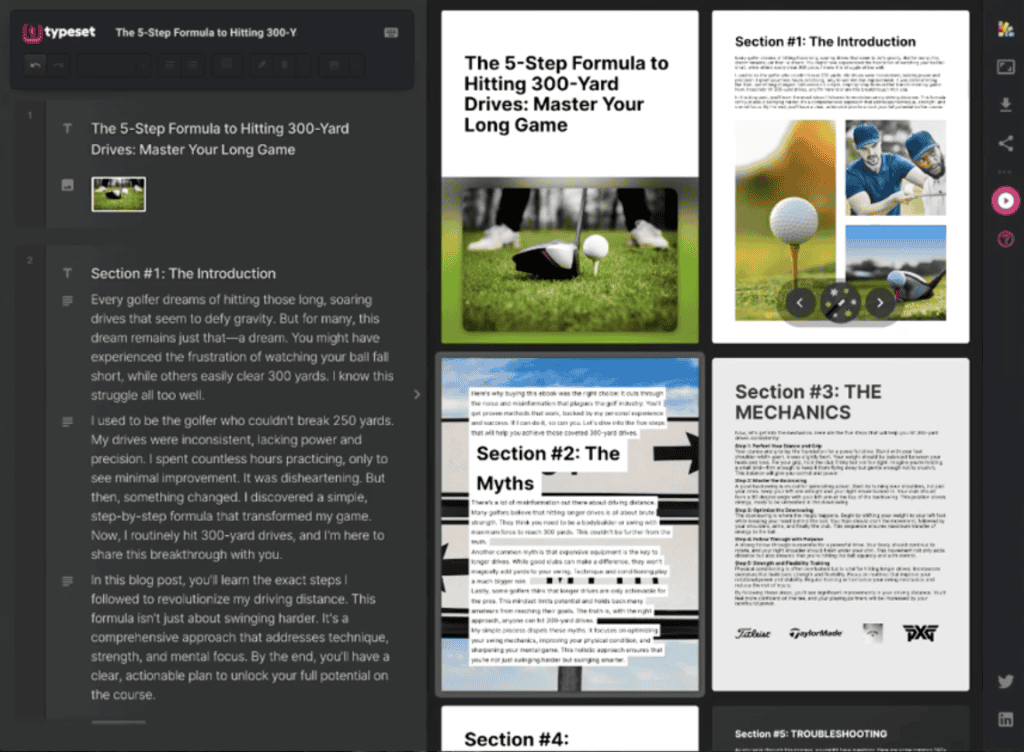
Task: Enter fullscreen preview mode
Action: tap(1005, 66)
